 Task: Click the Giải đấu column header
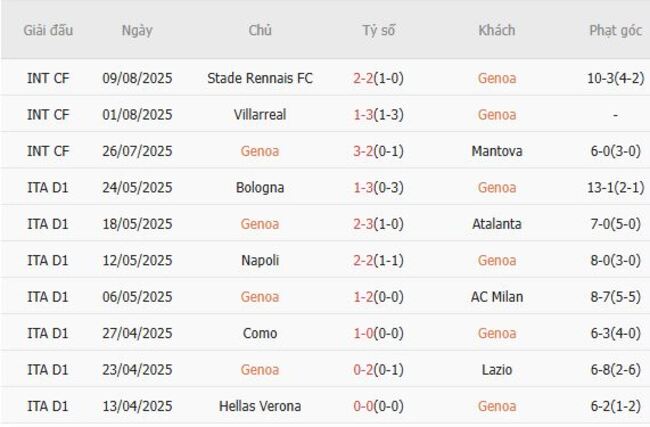(49, 30)
